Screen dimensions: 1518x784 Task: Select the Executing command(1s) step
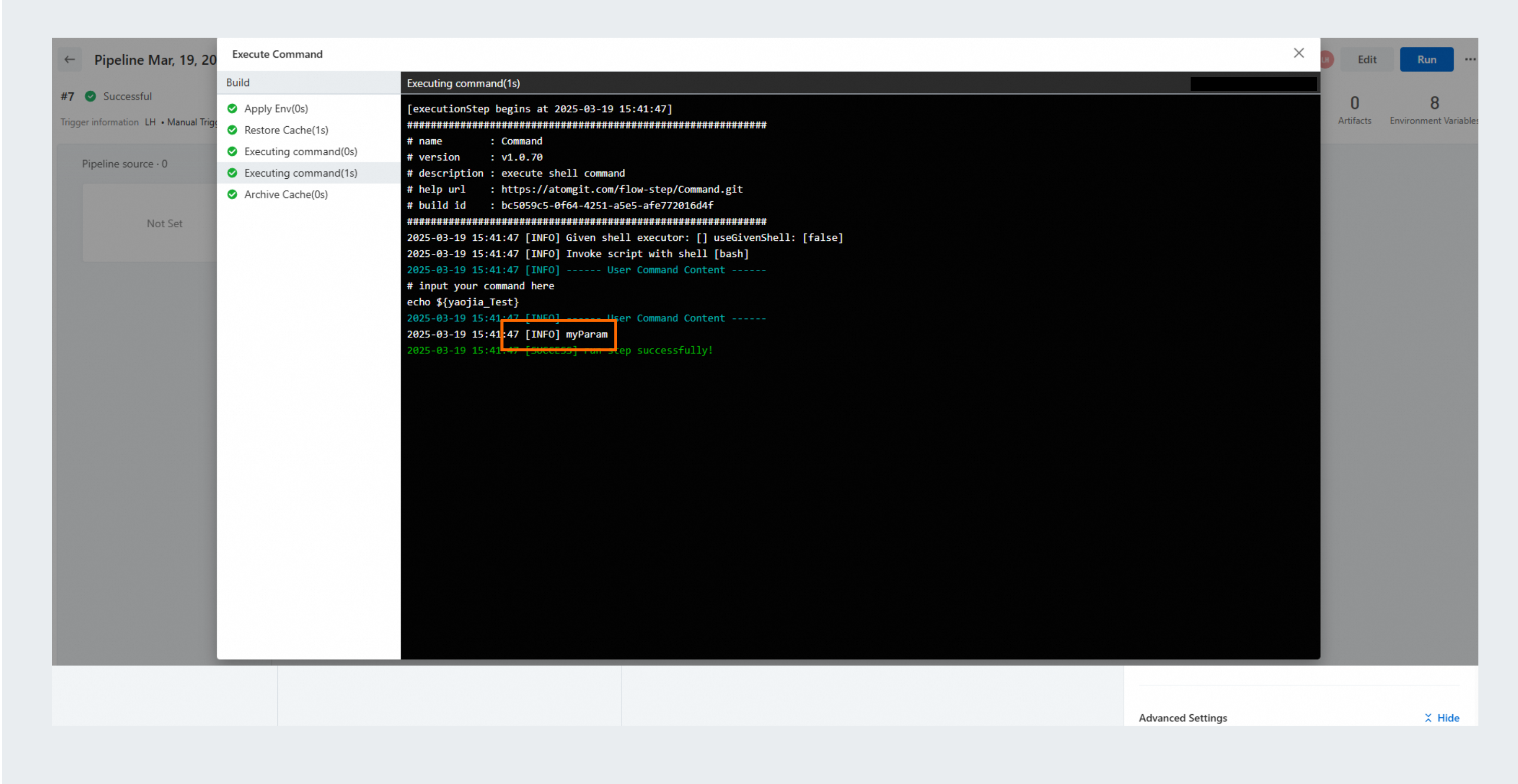coord(301,173)
